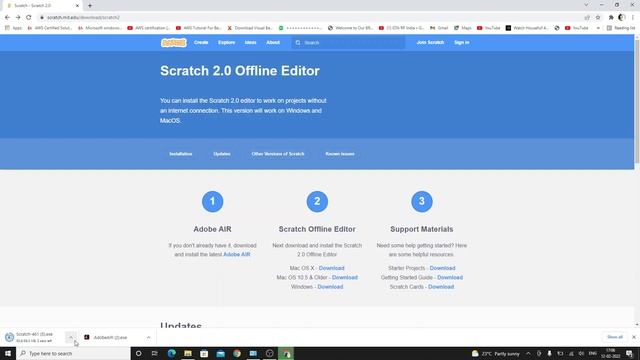Click the Join Scratch link
The image size is (640, 360).
coord(430,42)
